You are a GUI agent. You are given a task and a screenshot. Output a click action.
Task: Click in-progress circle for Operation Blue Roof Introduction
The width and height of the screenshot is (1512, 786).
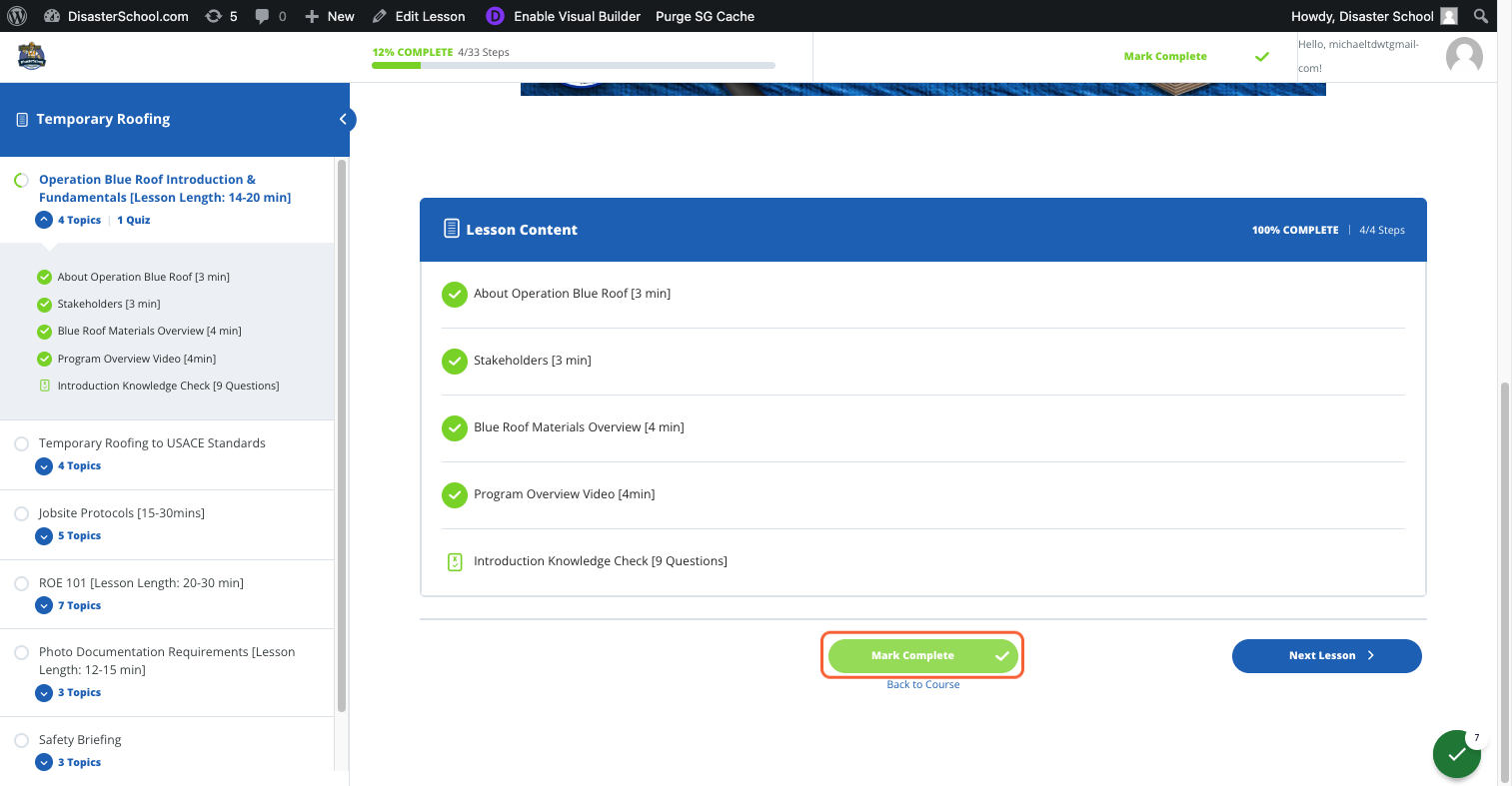(x=21, y=180)
